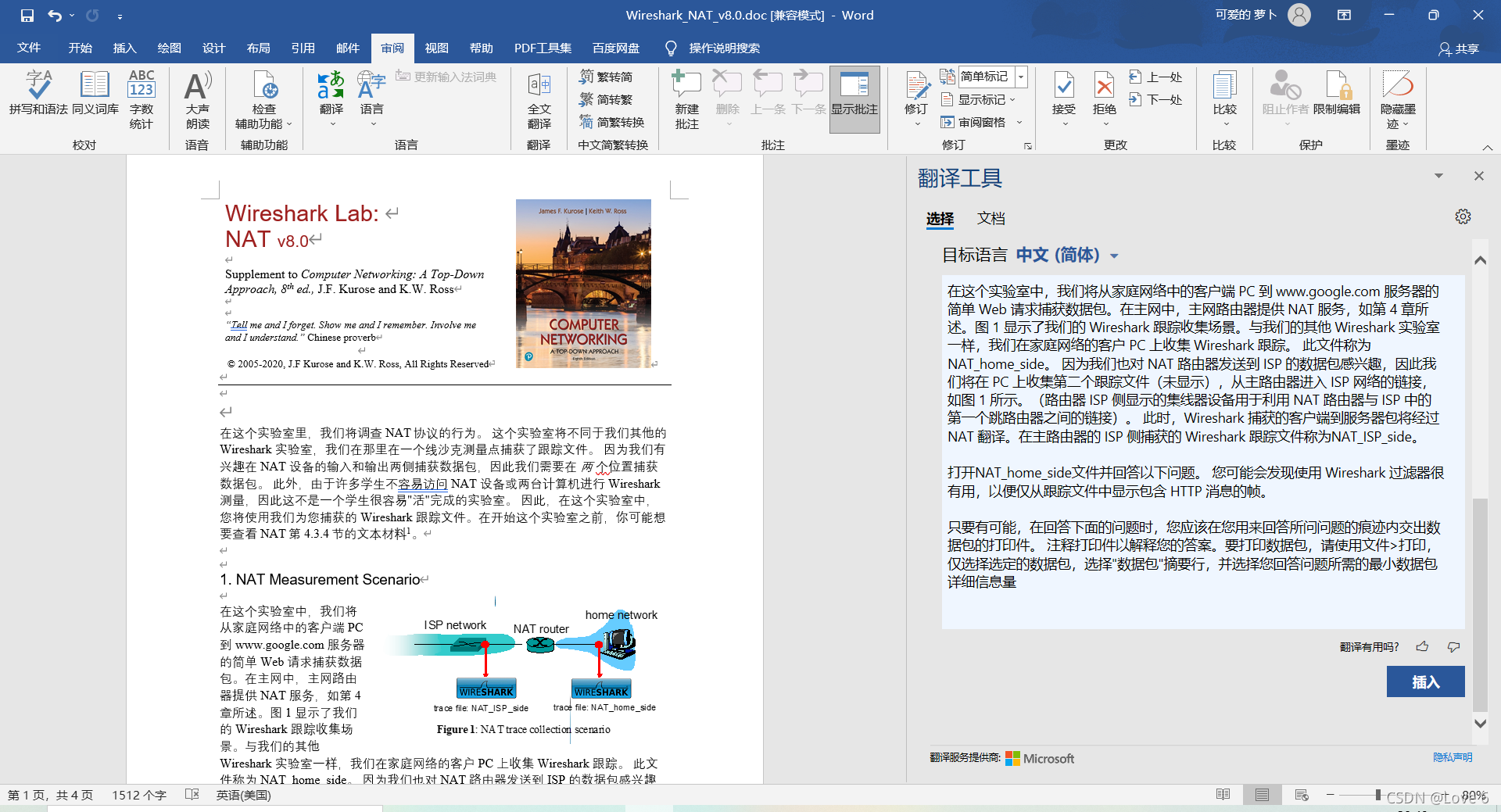This screenshot has width=1501, height=812.
Task: Click full-text translation (全文翻译)
Action: pyautogui.click(x=539, y=100)
